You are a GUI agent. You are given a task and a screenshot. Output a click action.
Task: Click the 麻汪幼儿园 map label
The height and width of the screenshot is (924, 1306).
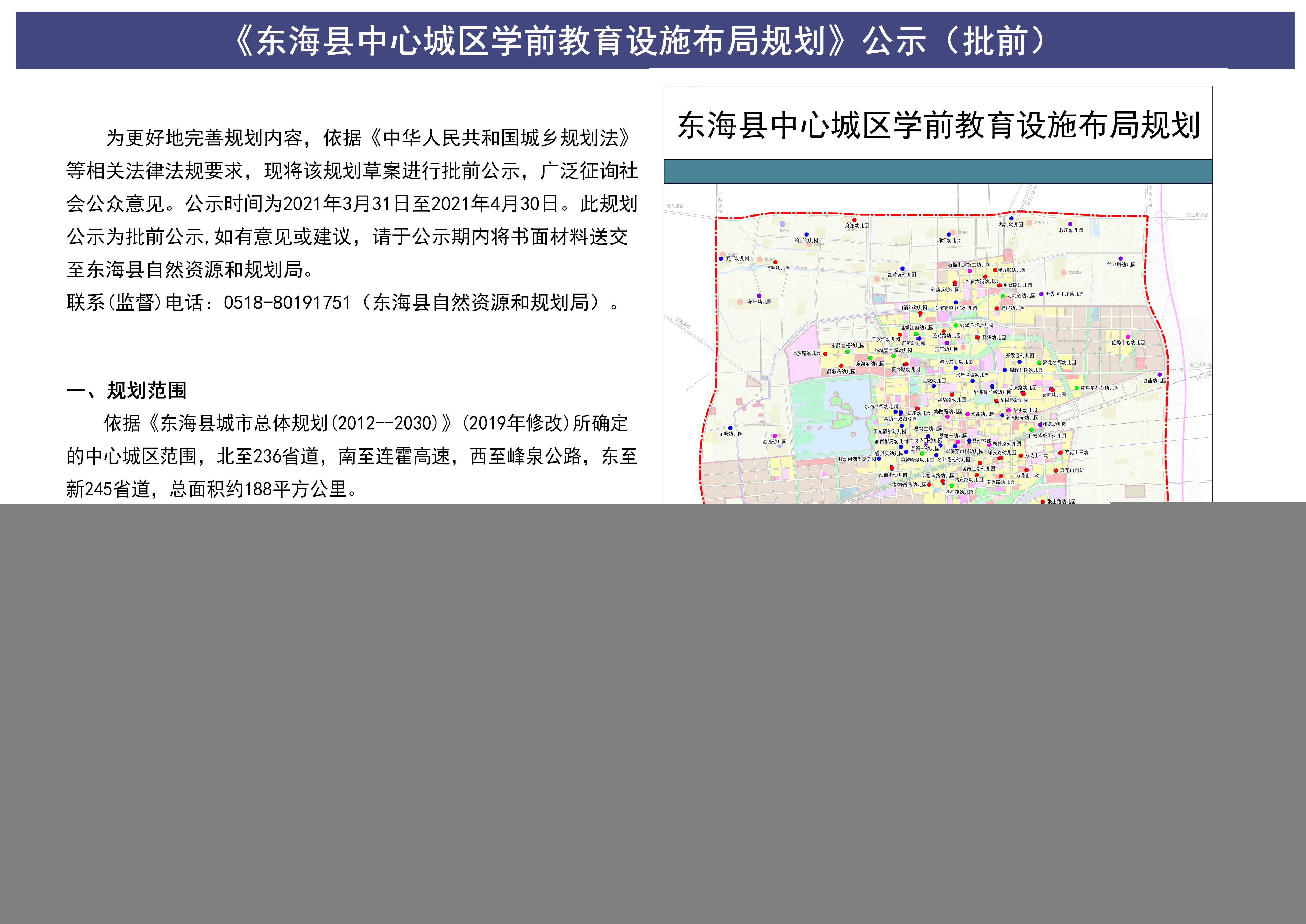(857, 226)
